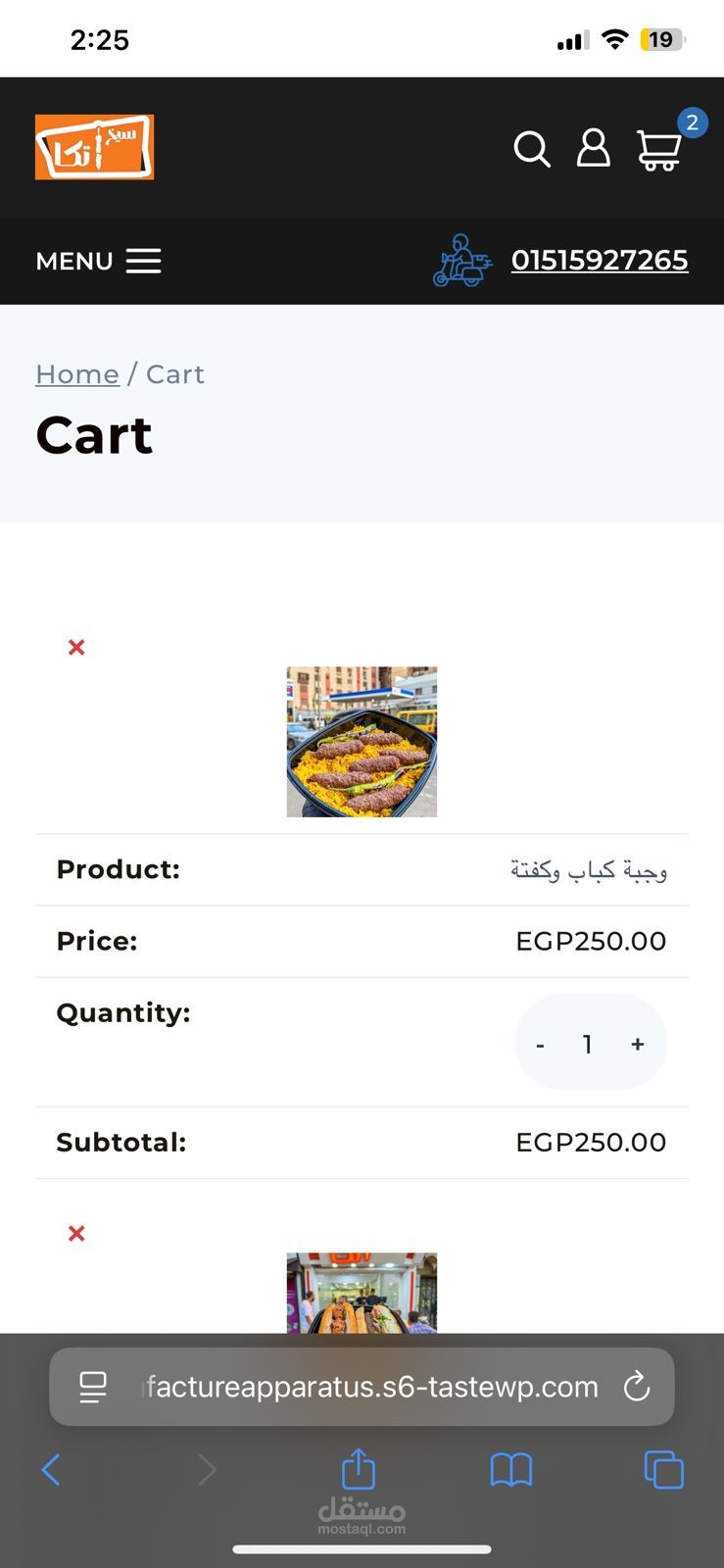This screenshot has width=724, height=1568.
Task: Open Safari bookmarks book icon
Action: 511,1470
